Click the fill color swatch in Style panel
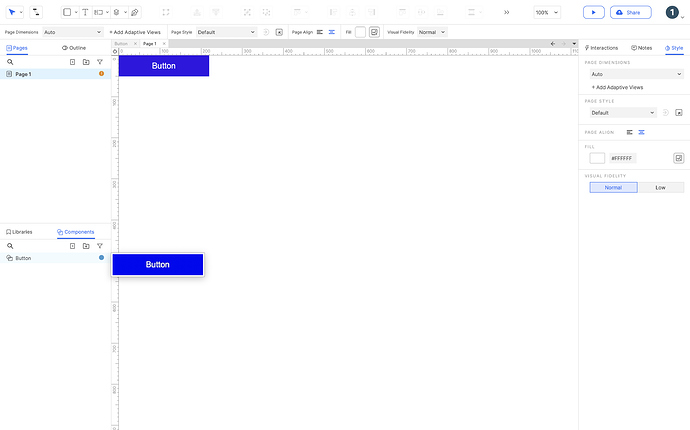 click(x=597, y=158)
